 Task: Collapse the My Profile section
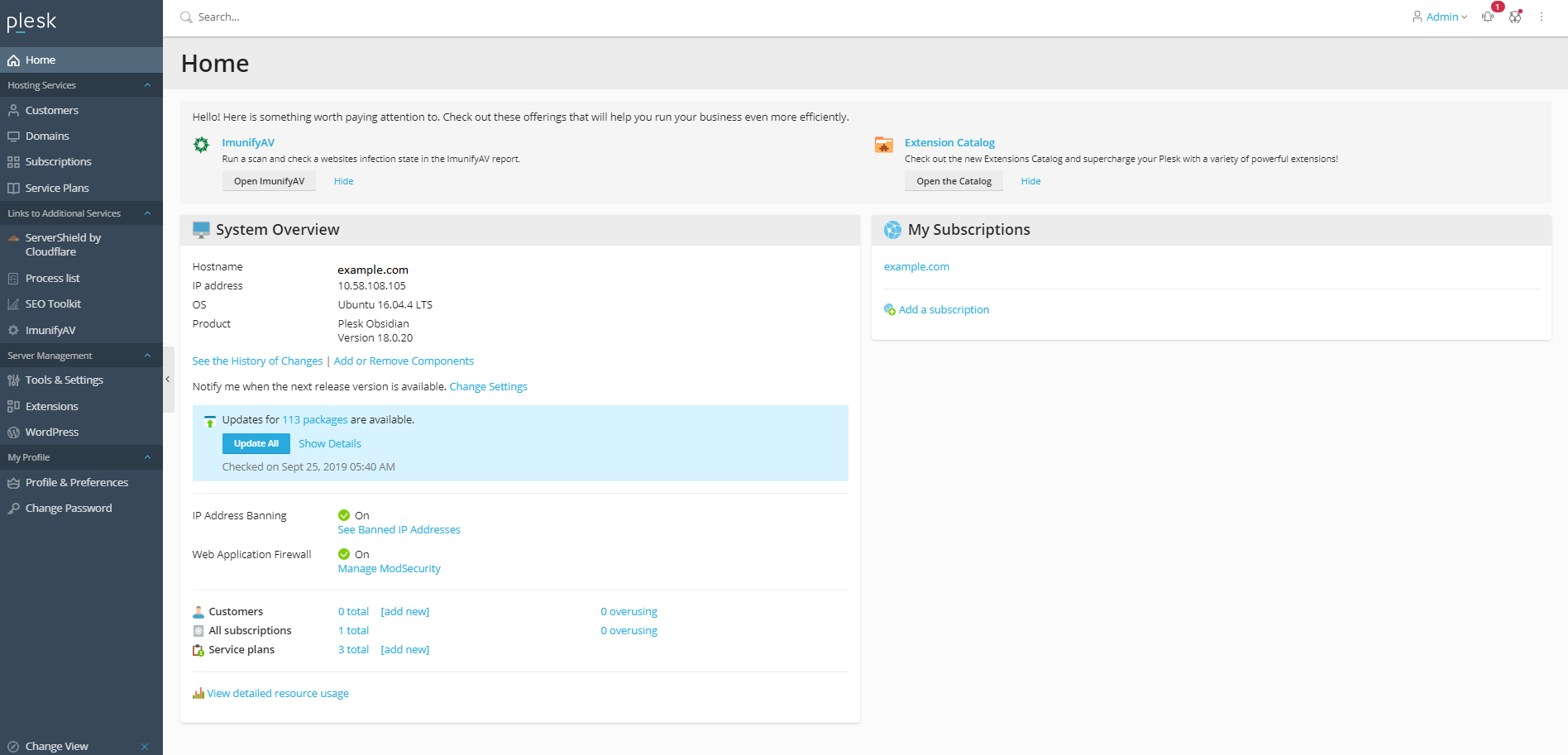coord(147,457)
